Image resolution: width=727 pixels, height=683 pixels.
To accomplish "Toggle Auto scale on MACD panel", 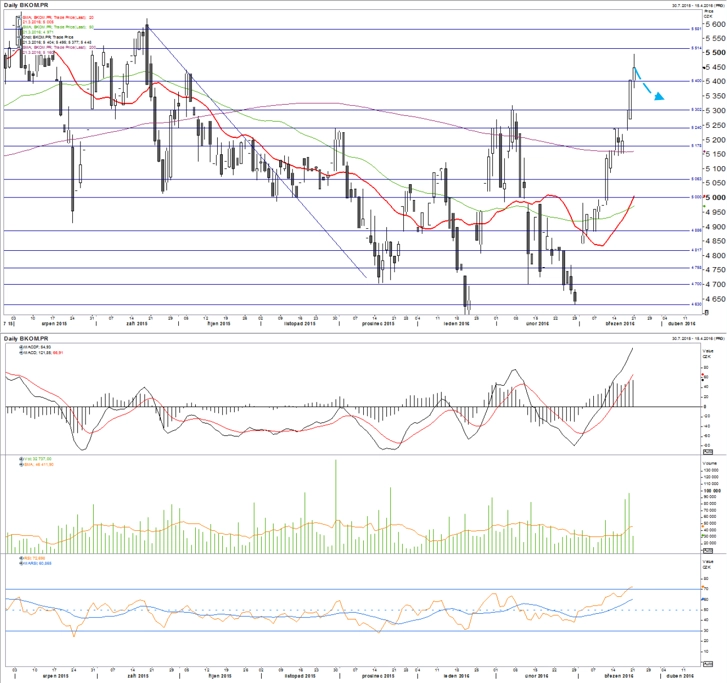I will [x=708, y=452].
